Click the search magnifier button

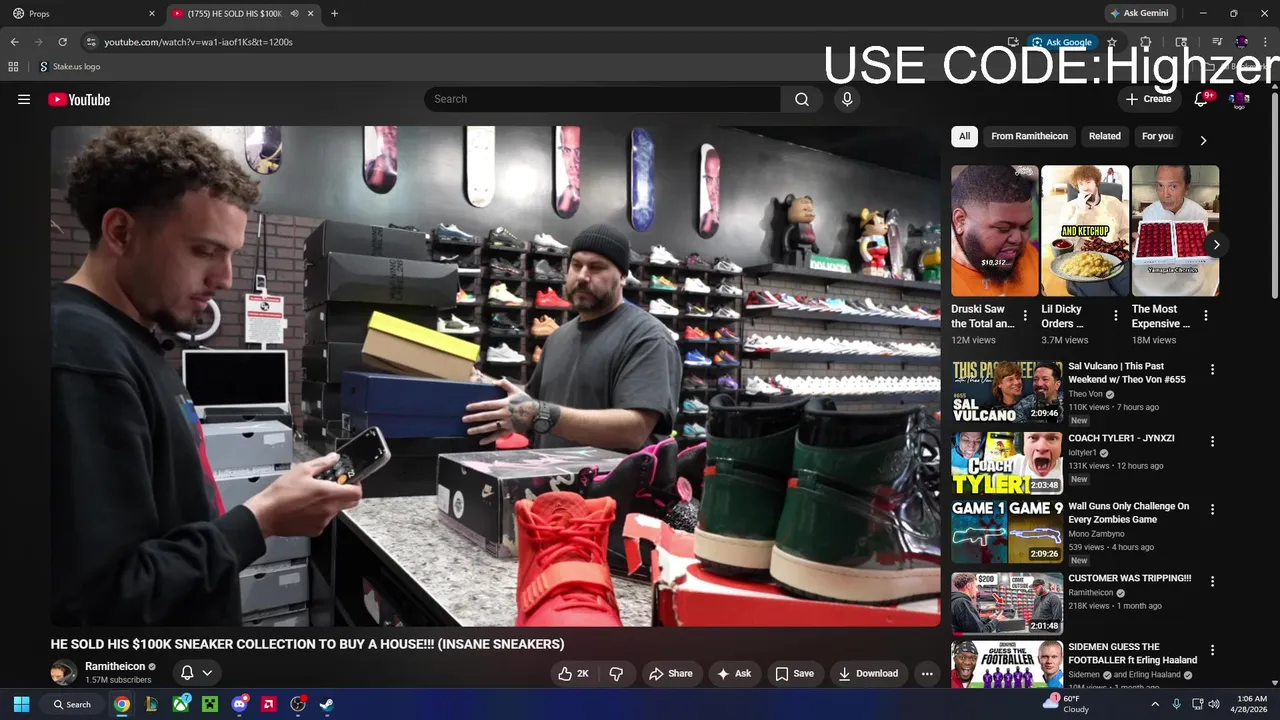(x=802, y=99)
